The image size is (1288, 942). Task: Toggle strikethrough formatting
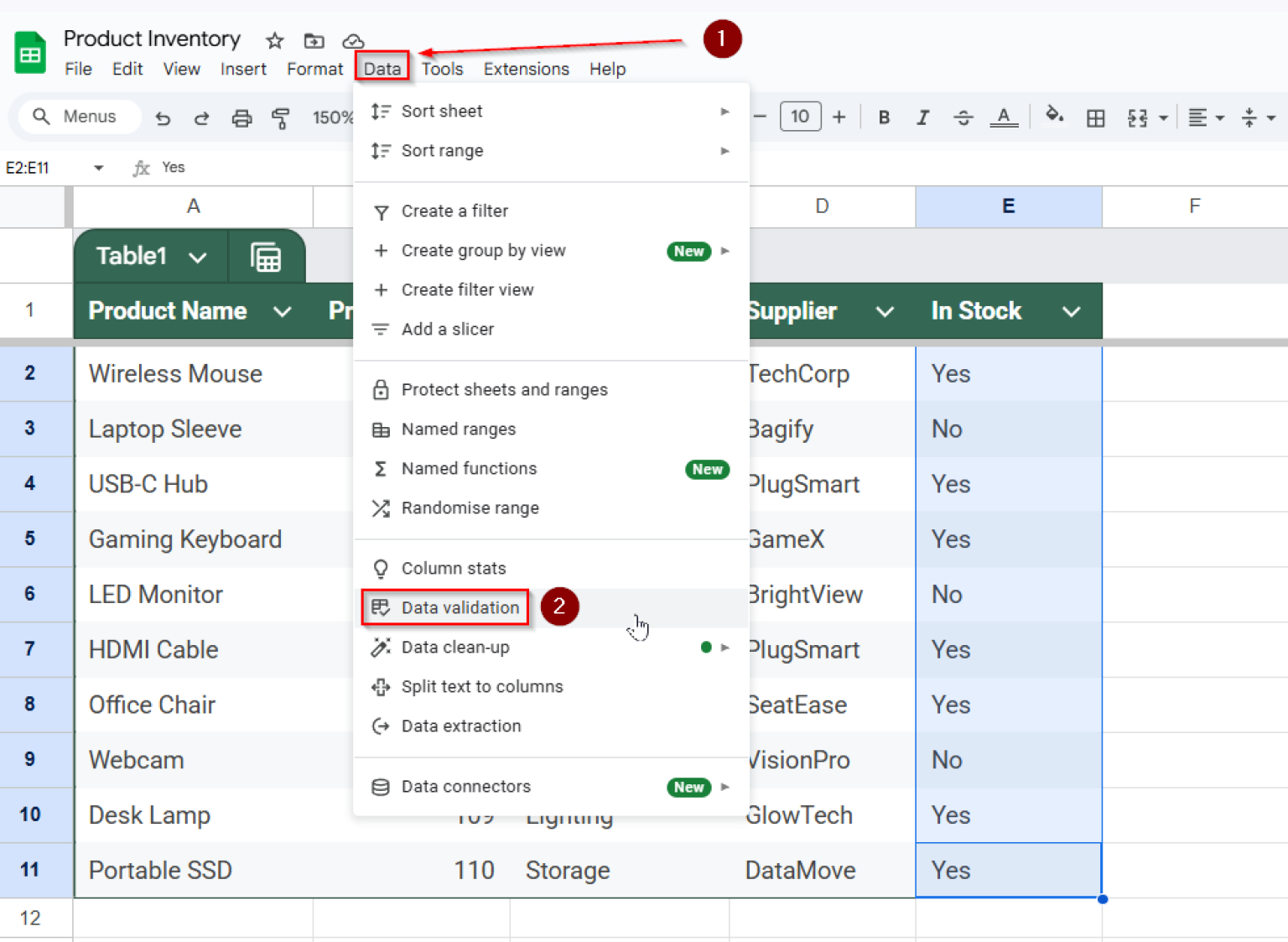pos(963,117)
